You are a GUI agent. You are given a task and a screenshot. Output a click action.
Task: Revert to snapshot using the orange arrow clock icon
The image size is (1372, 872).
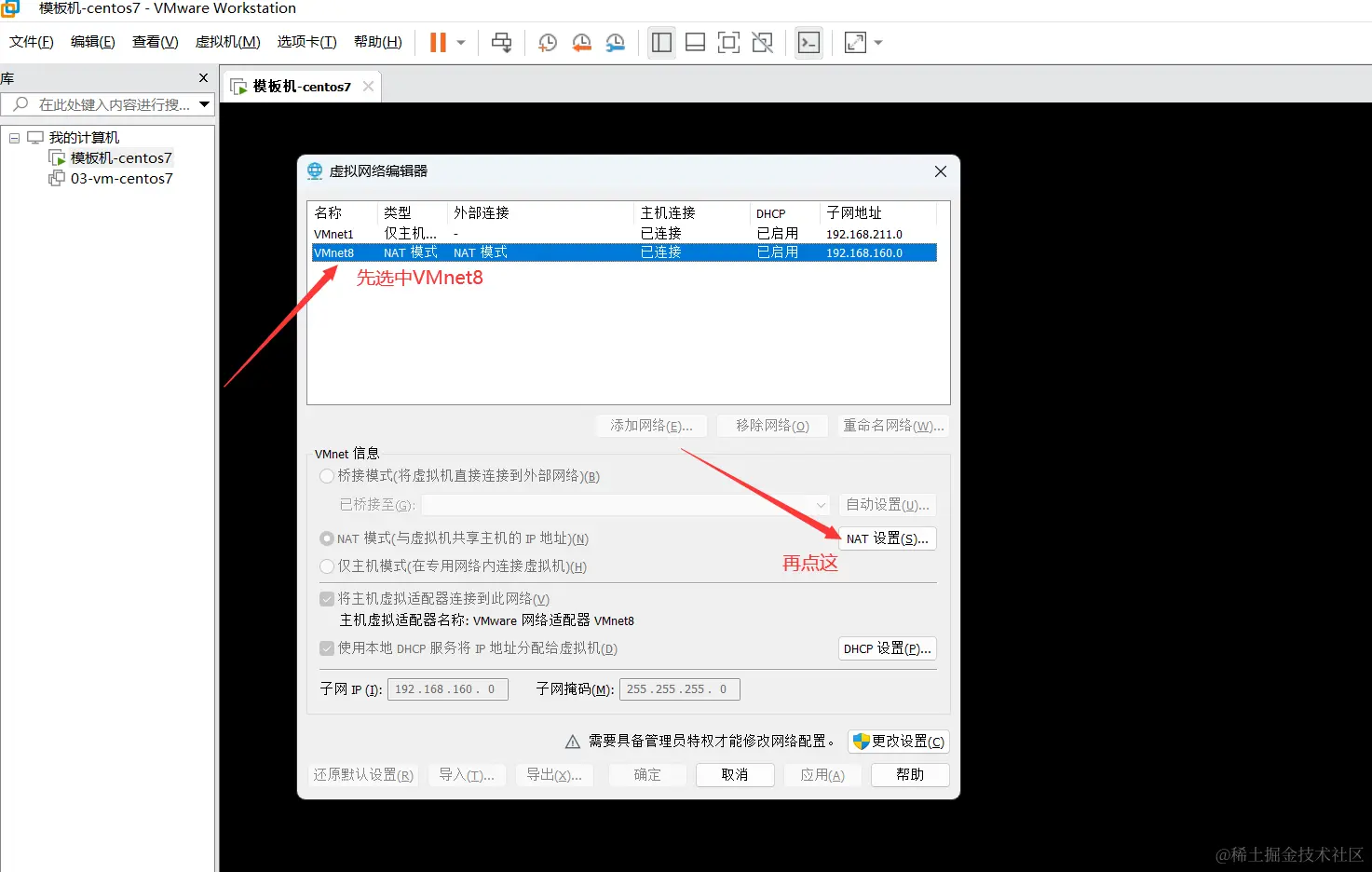581,43
